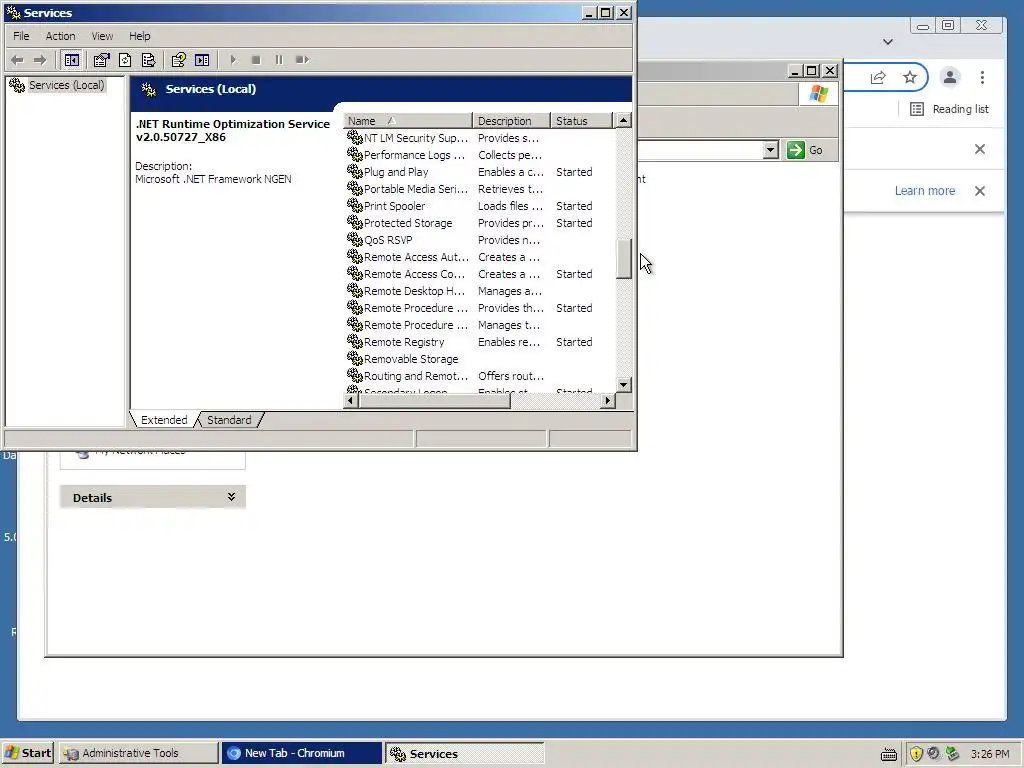The height and width of the screenshot is (768, 1024).
Task: Select the Removable Storage service icon
Action: click(x=355, y=358)
